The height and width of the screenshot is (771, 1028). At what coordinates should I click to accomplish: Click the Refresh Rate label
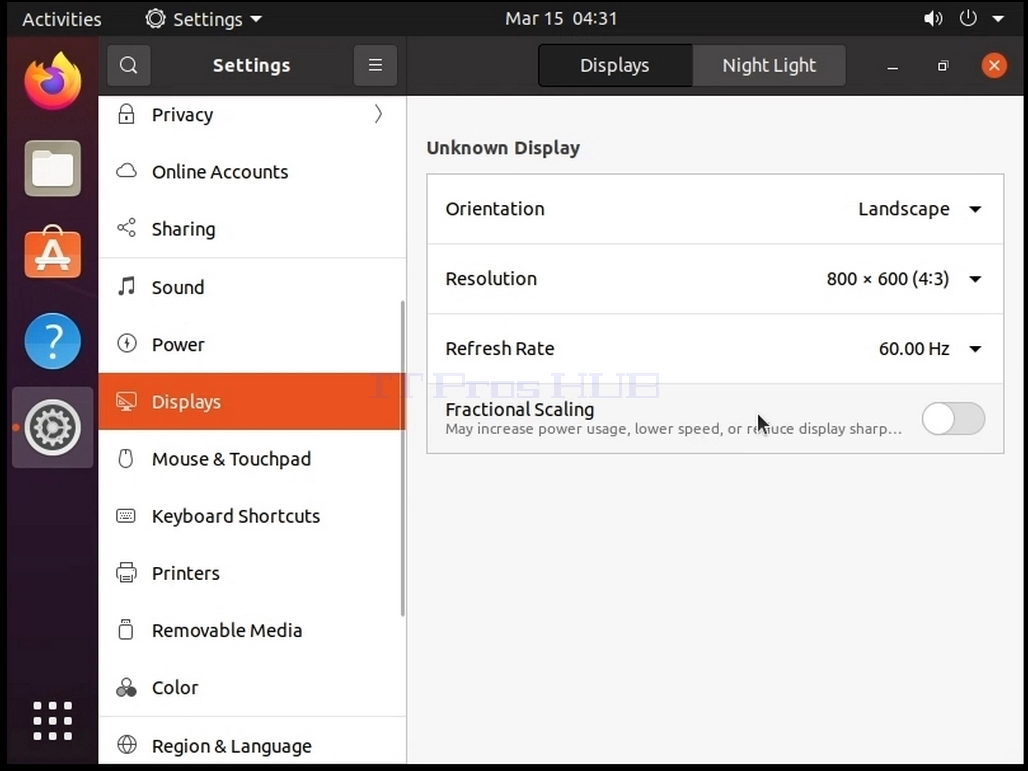[500, 348]
